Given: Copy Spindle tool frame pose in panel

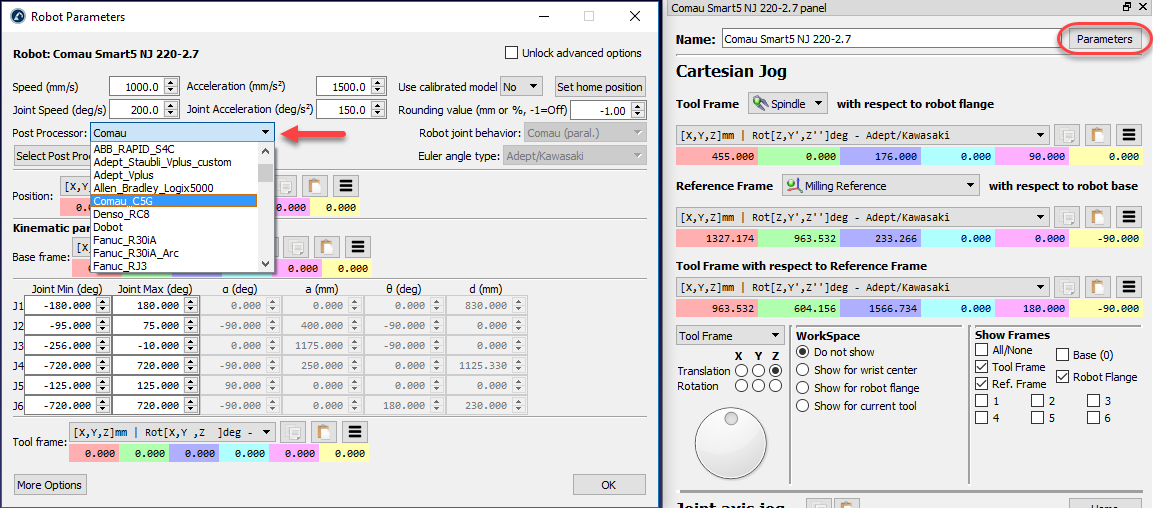Looking at the screenshot, I should pyautogui.click(x=1065, y=135).
